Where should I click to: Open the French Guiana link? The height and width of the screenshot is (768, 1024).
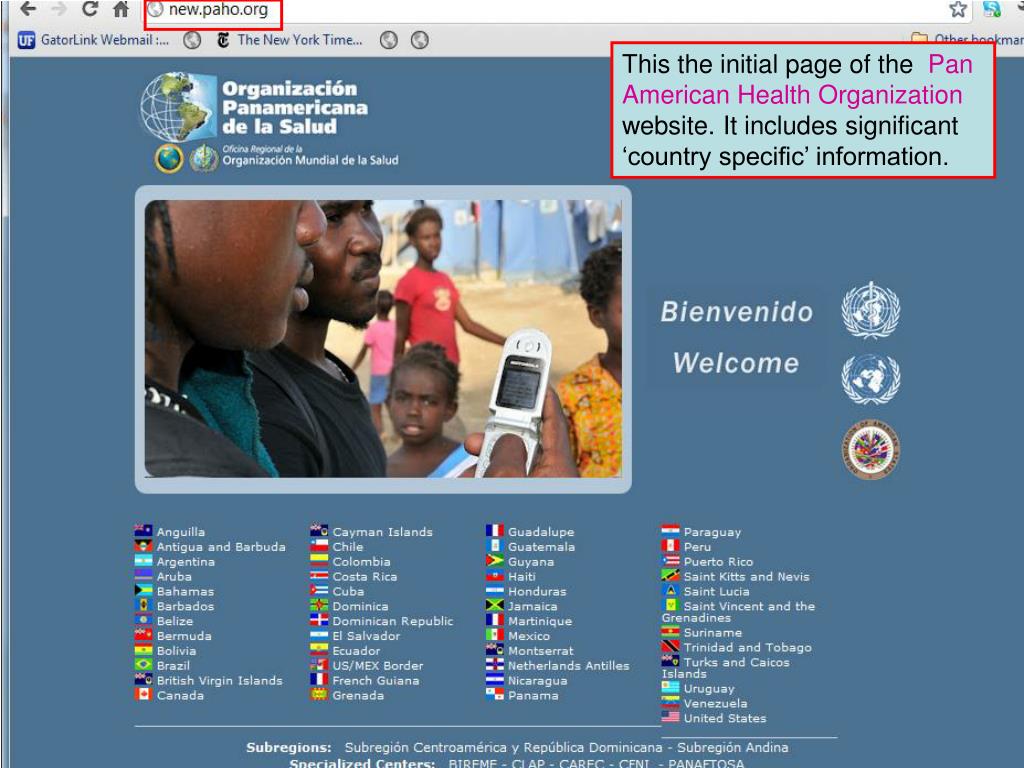point(376,680)
